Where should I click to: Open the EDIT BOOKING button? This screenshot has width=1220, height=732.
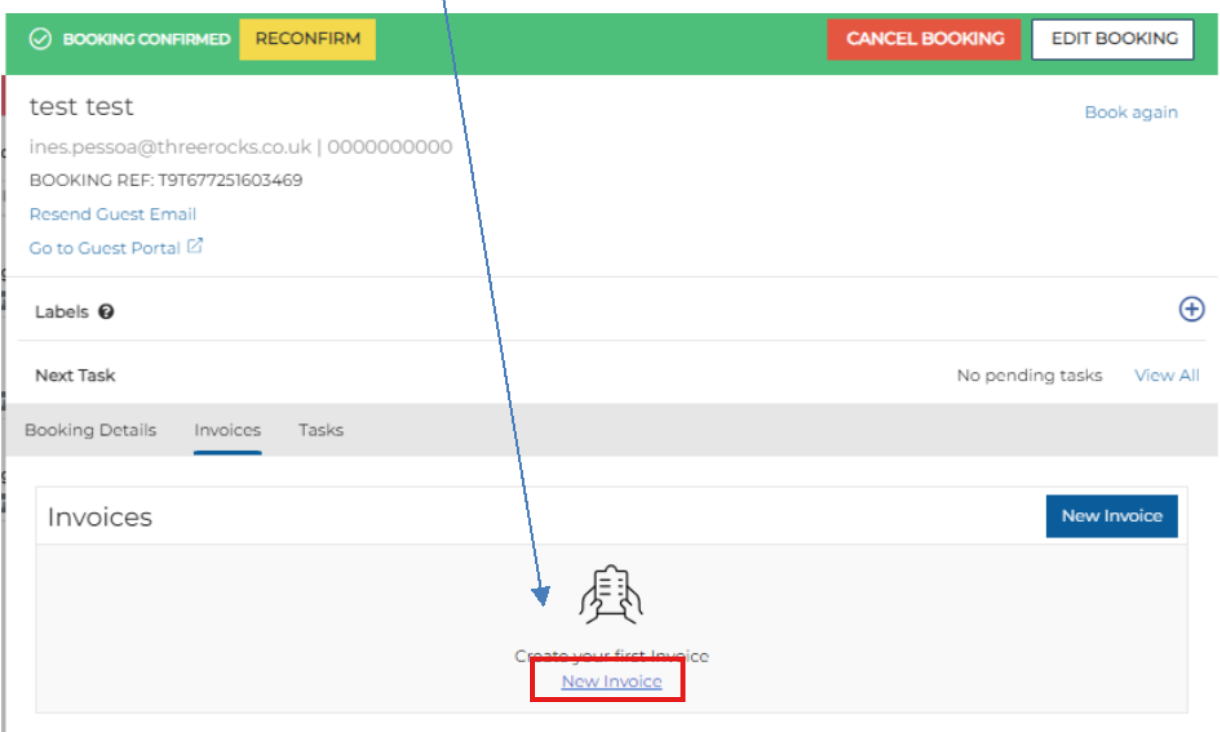point(1113,39)
